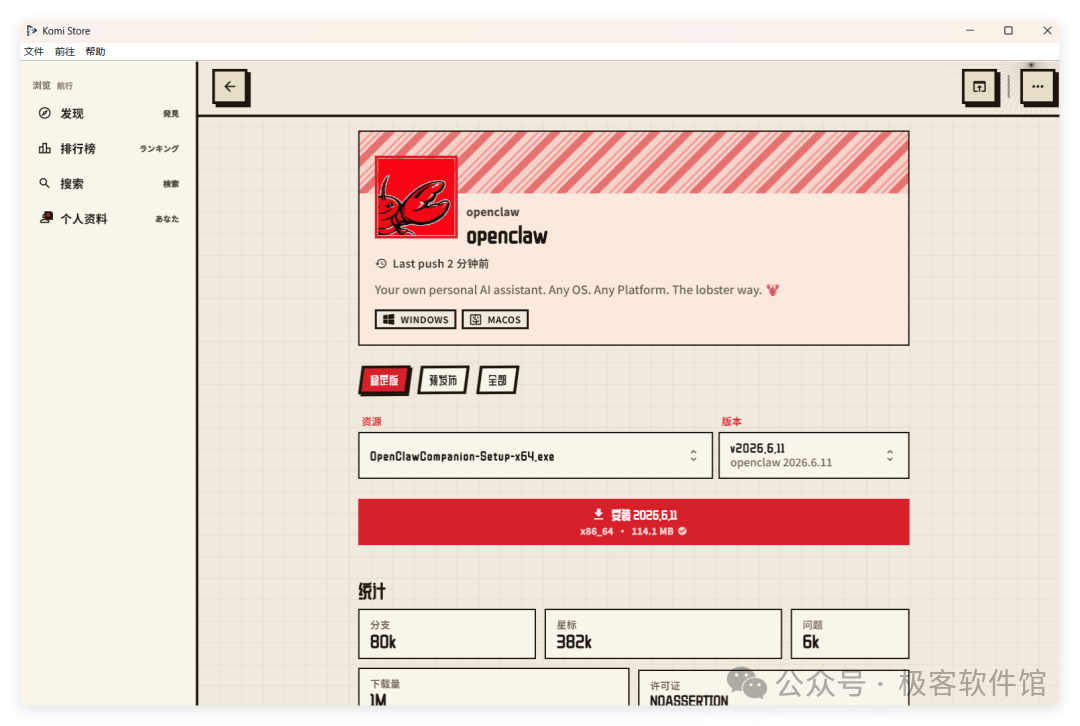
Task: Open the share/export window icon button
Action: point(979,87)
